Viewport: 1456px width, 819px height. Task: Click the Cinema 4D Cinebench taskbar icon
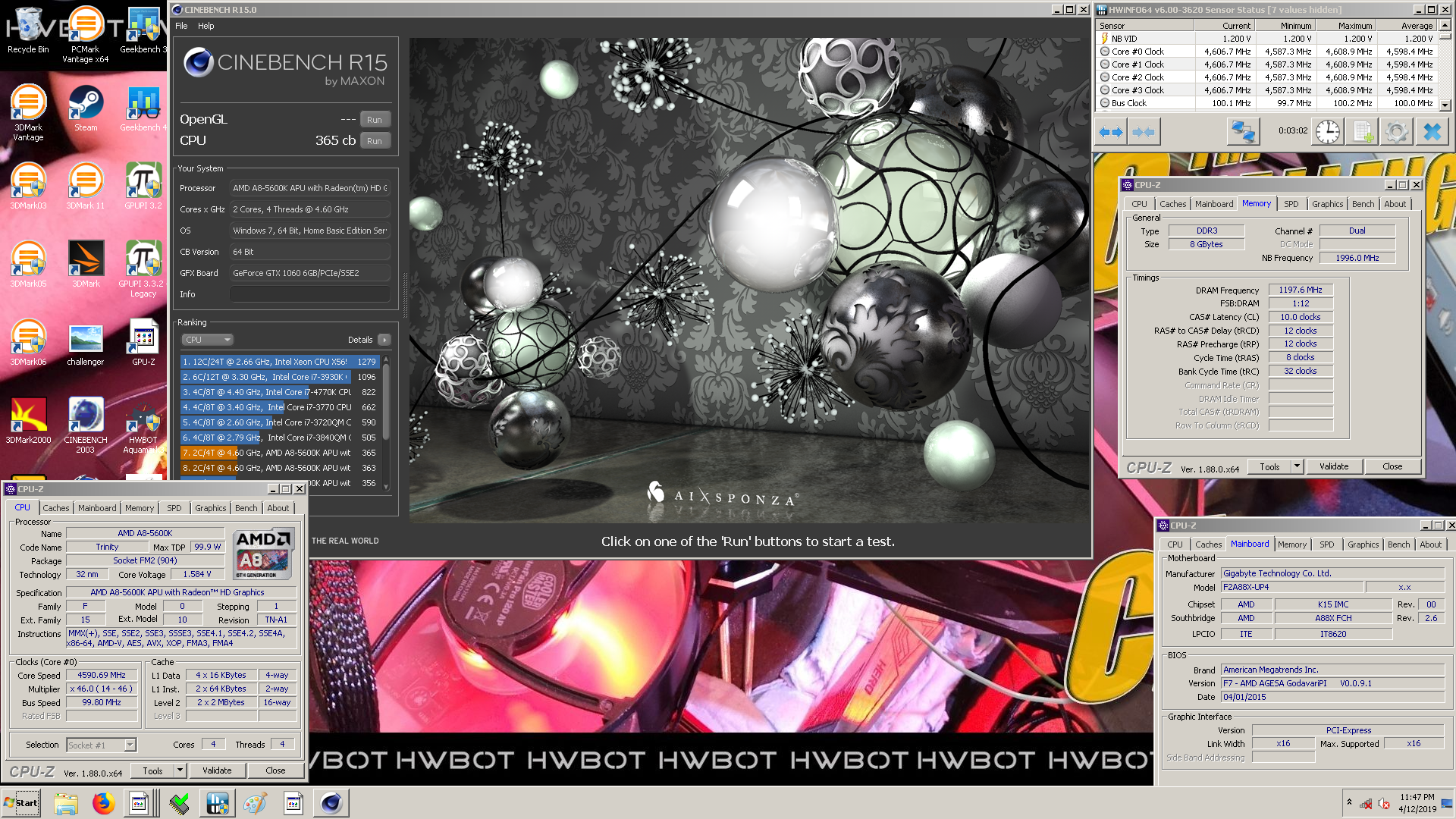(331, 803)
